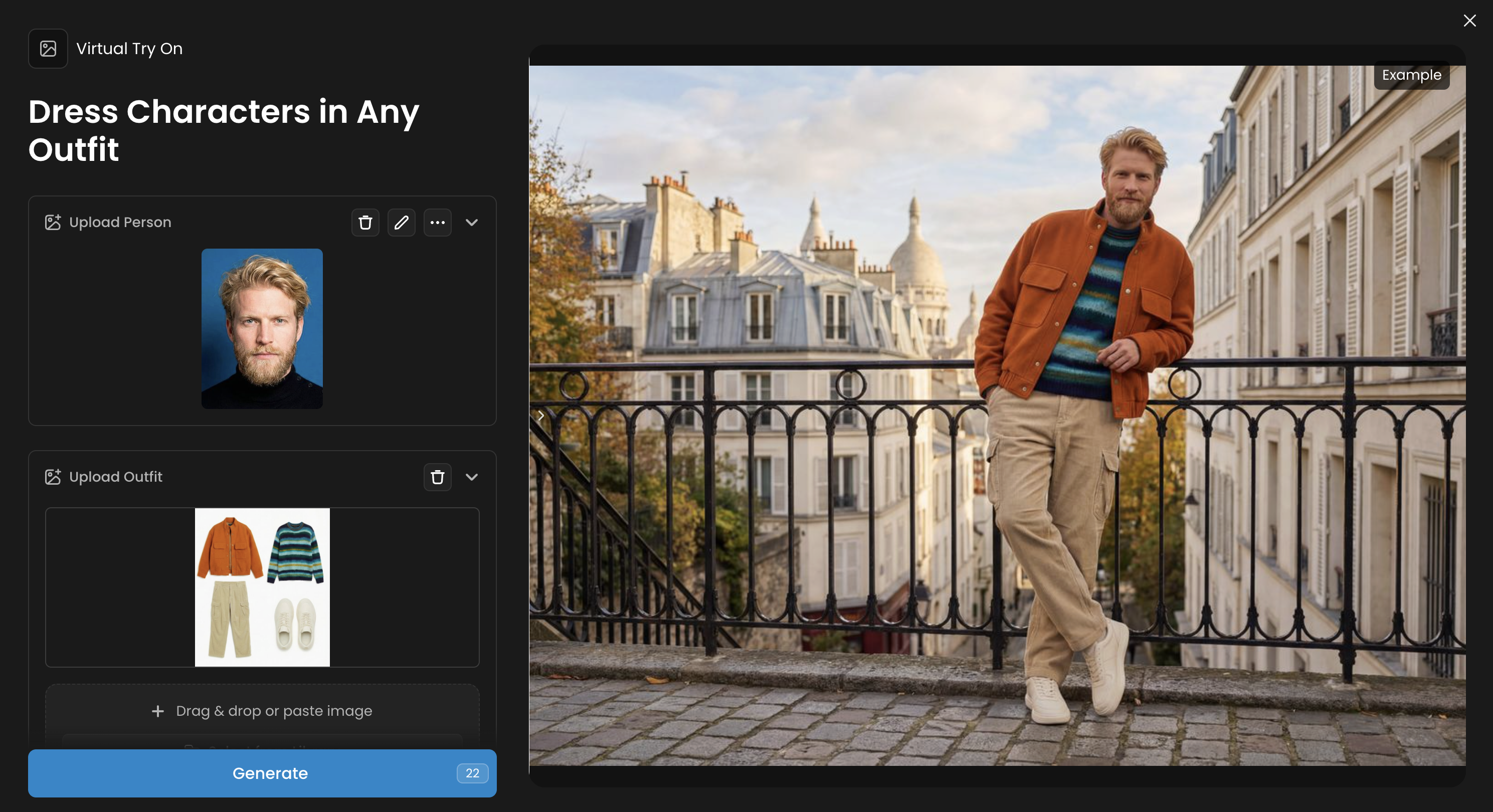
Task: Open more options for Upload Person
Action: tap(437, 223)
